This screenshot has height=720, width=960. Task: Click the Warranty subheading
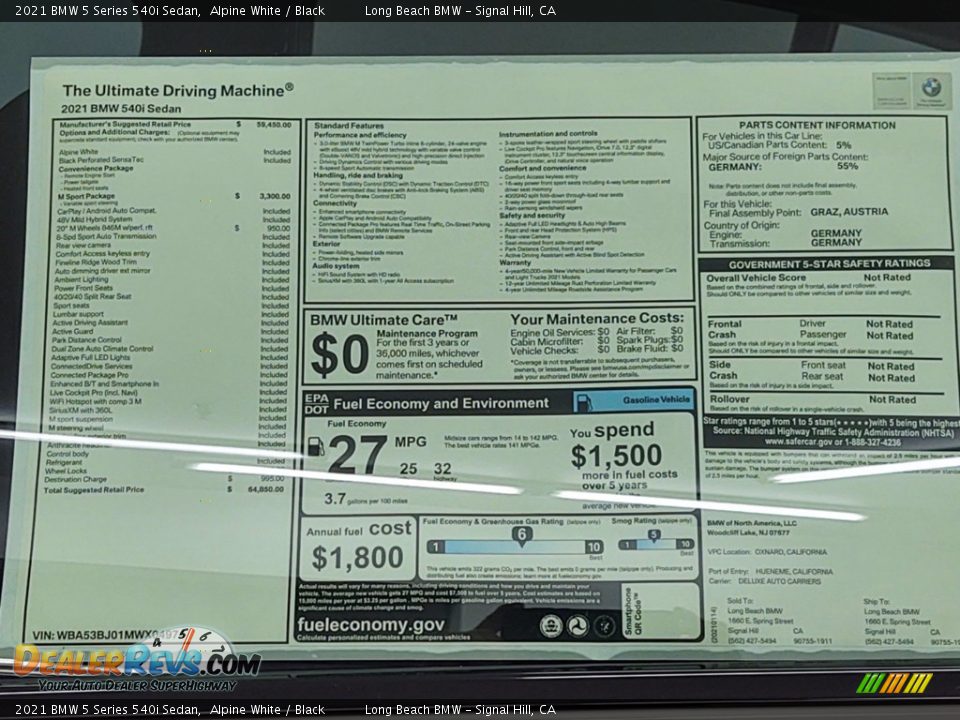point(515,262)
